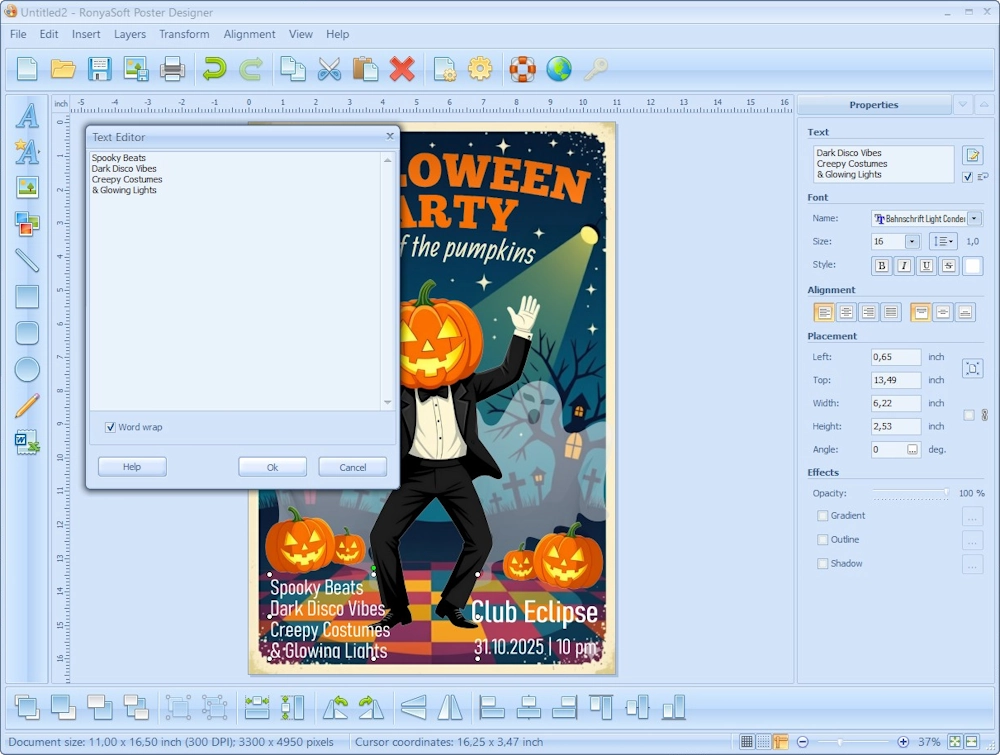Screen dimensions: 1000x755
Task: Click the red Delete icon in the toolbar
Action: click(x=402, y=69)
